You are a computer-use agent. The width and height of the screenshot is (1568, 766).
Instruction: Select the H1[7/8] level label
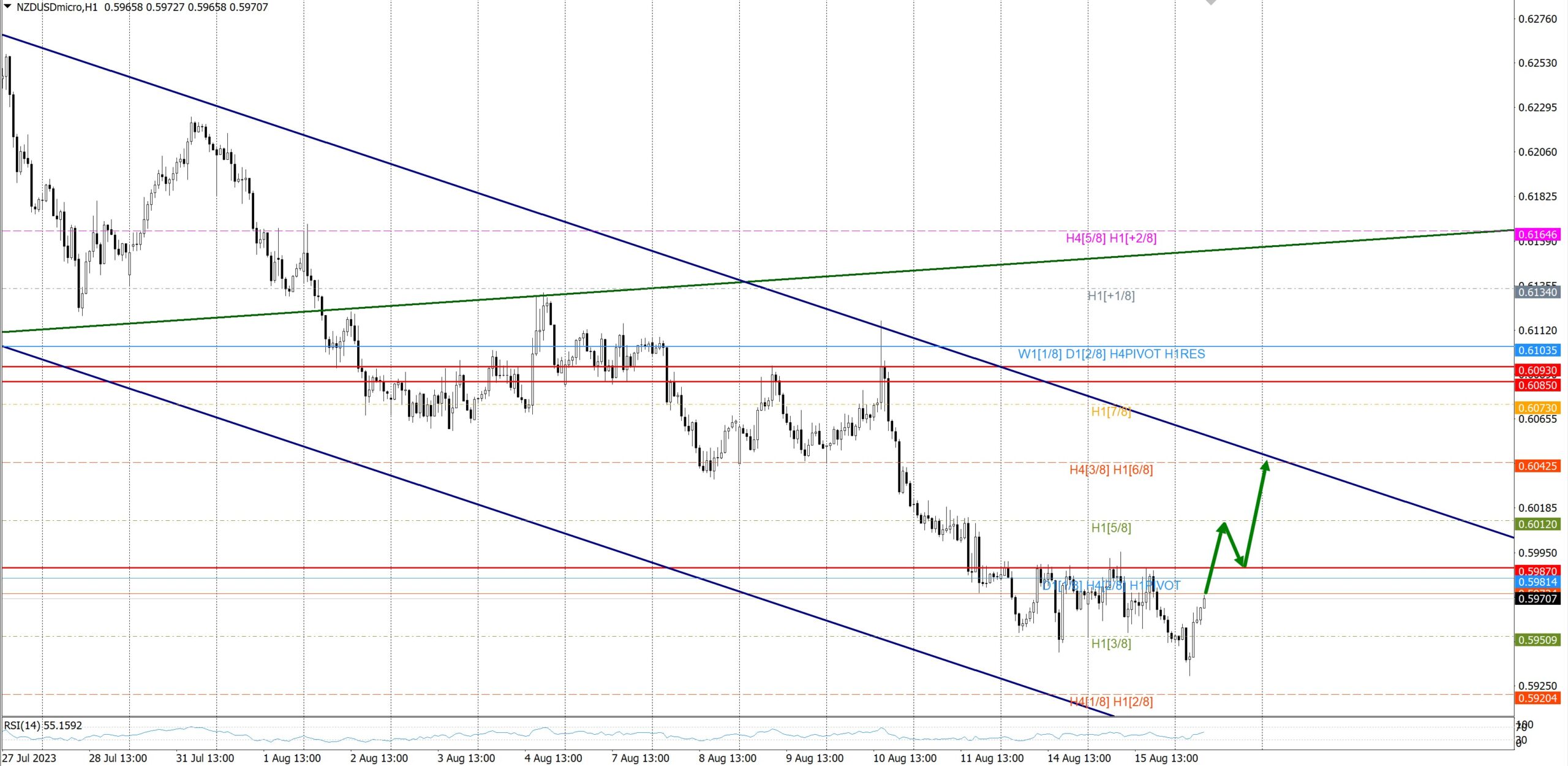coord(1111,412)
